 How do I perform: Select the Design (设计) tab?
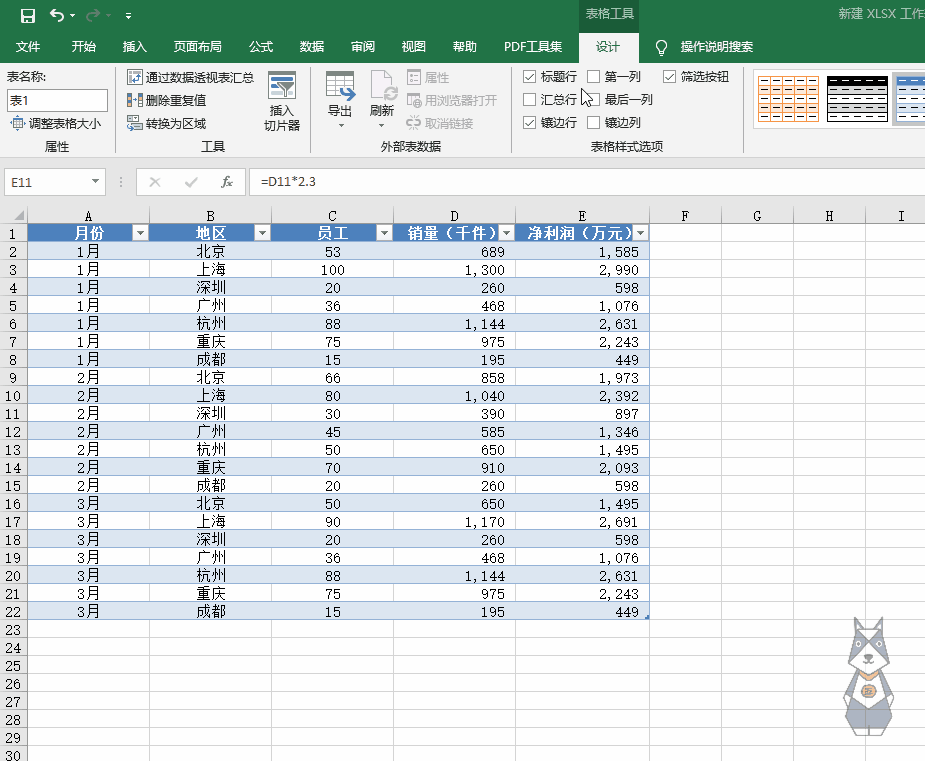pyautogui.click(x=608, y=47)
